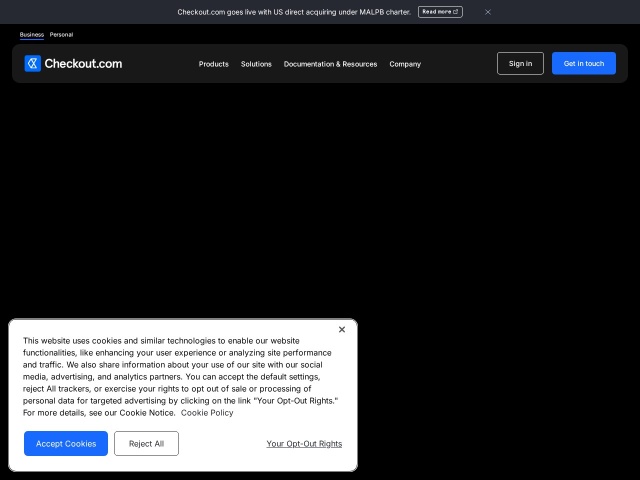Click the MALPB charter announcement text
Image resolution: width=640 pixels, height=480 pixels.
pos(294,12)
